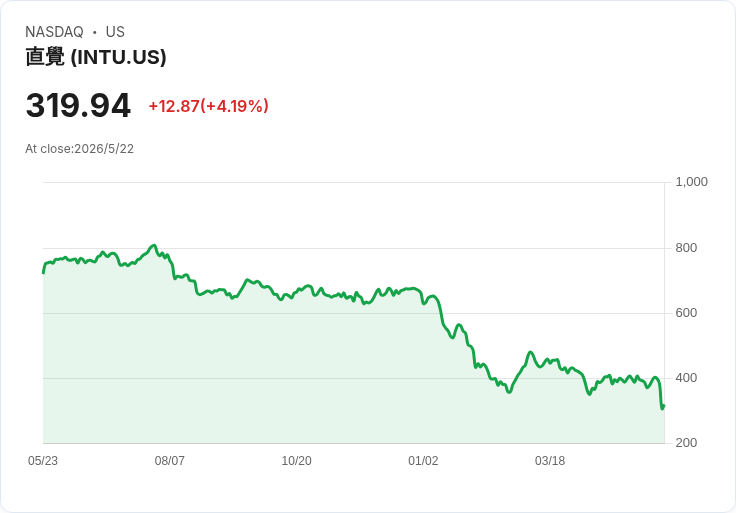
Task: Click the 05/23 date axis label
Action: 43,461
